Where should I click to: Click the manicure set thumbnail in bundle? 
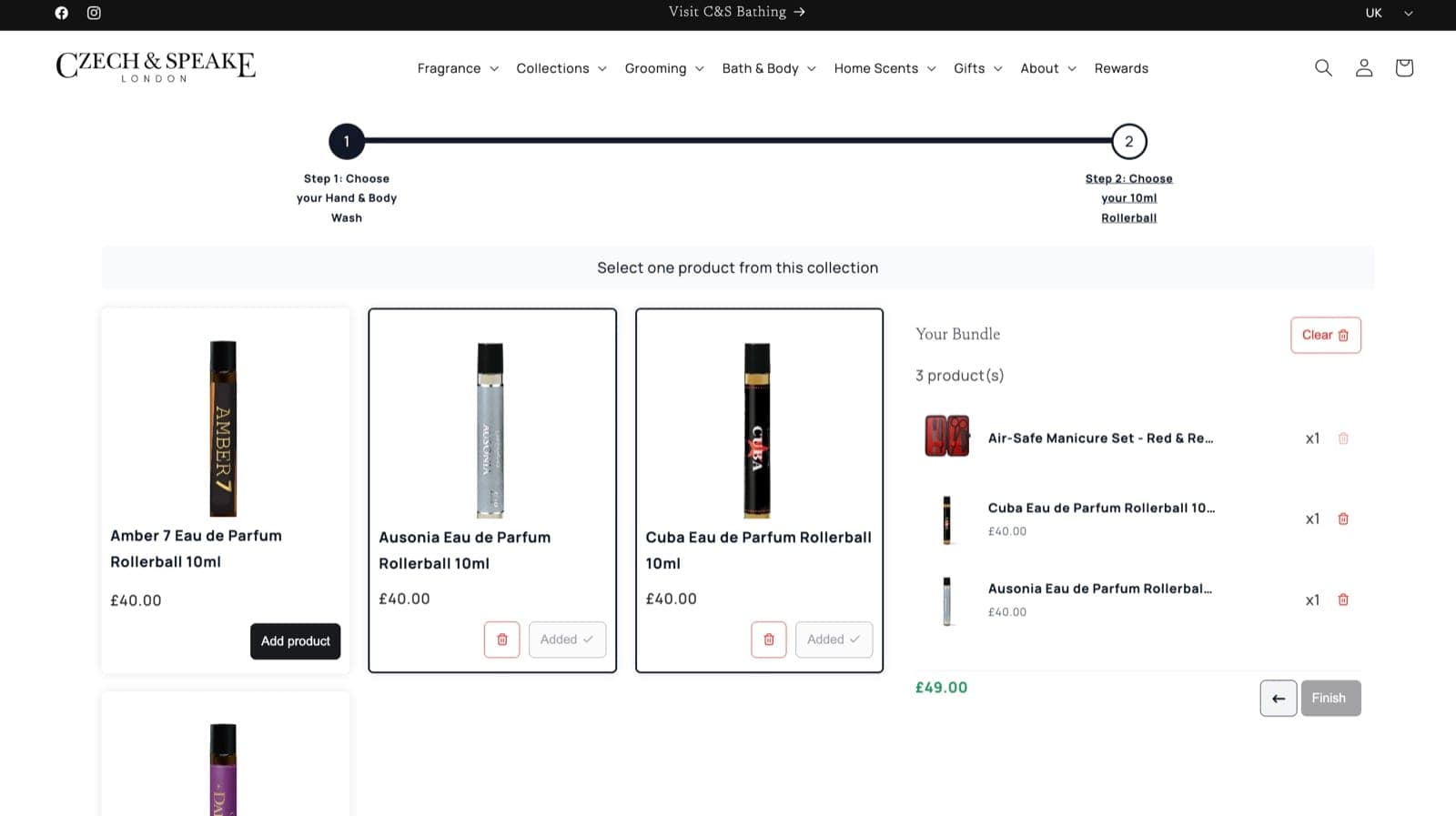coord(947,437)
